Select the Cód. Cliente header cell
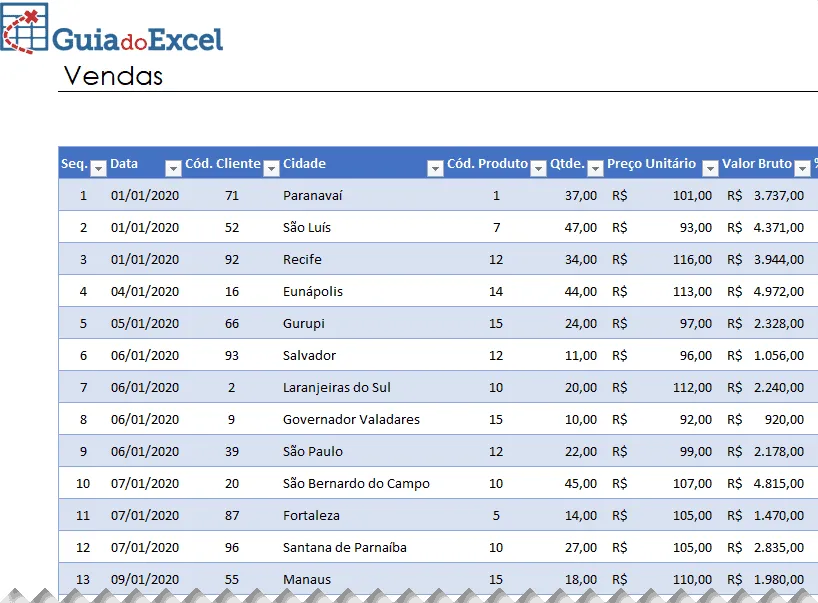This screenshot has width=818, height=603. point(231,163)
